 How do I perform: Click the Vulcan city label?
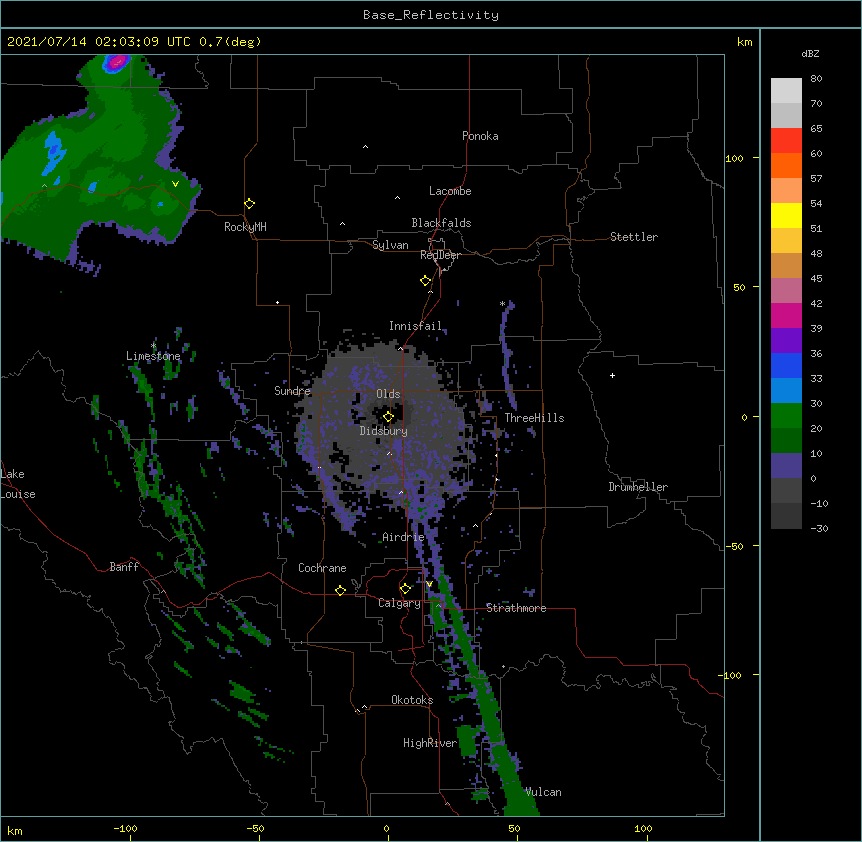(543, 792)
